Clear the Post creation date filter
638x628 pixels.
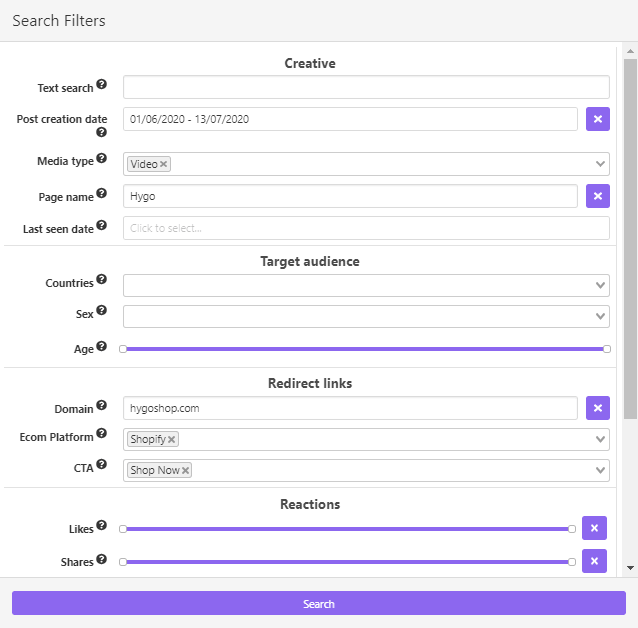[598, 119]
